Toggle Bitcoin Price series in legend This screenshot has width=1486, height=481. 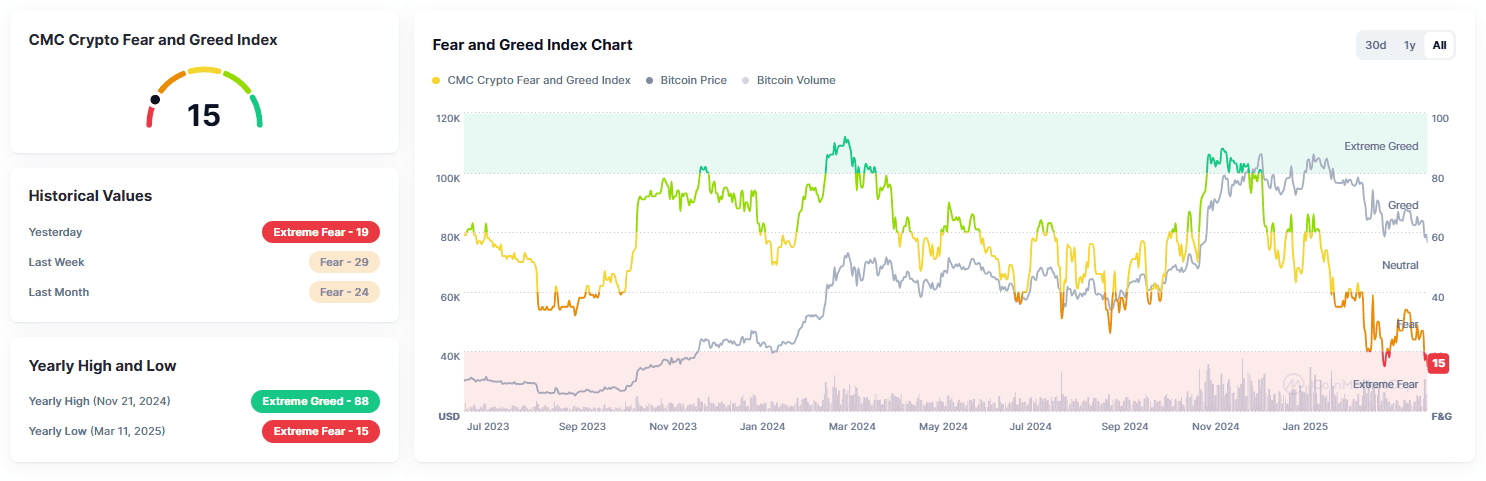[x=686, y=80]
